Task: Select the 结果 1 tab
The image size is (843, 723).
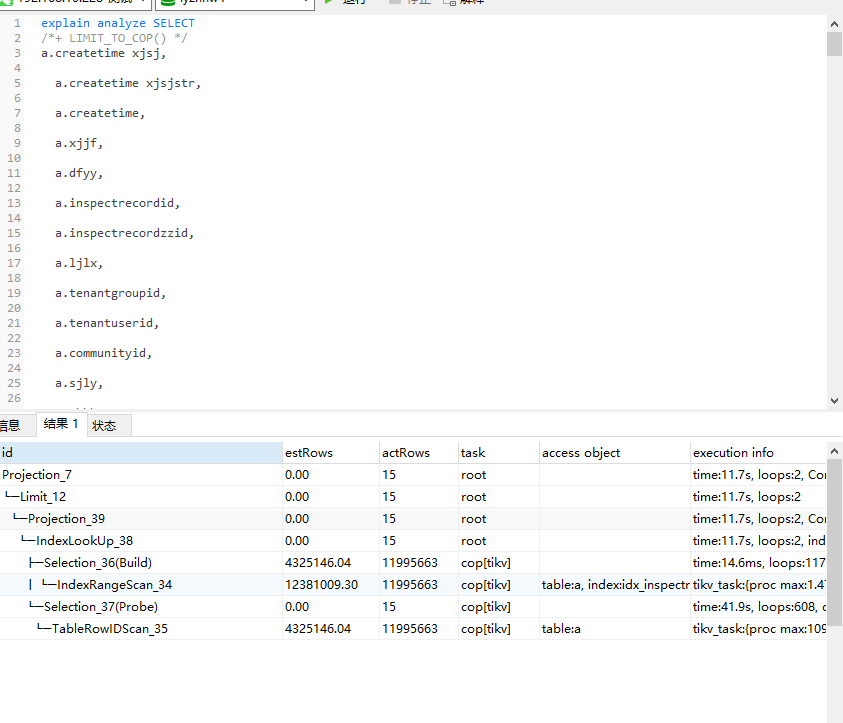Action: 61,424
